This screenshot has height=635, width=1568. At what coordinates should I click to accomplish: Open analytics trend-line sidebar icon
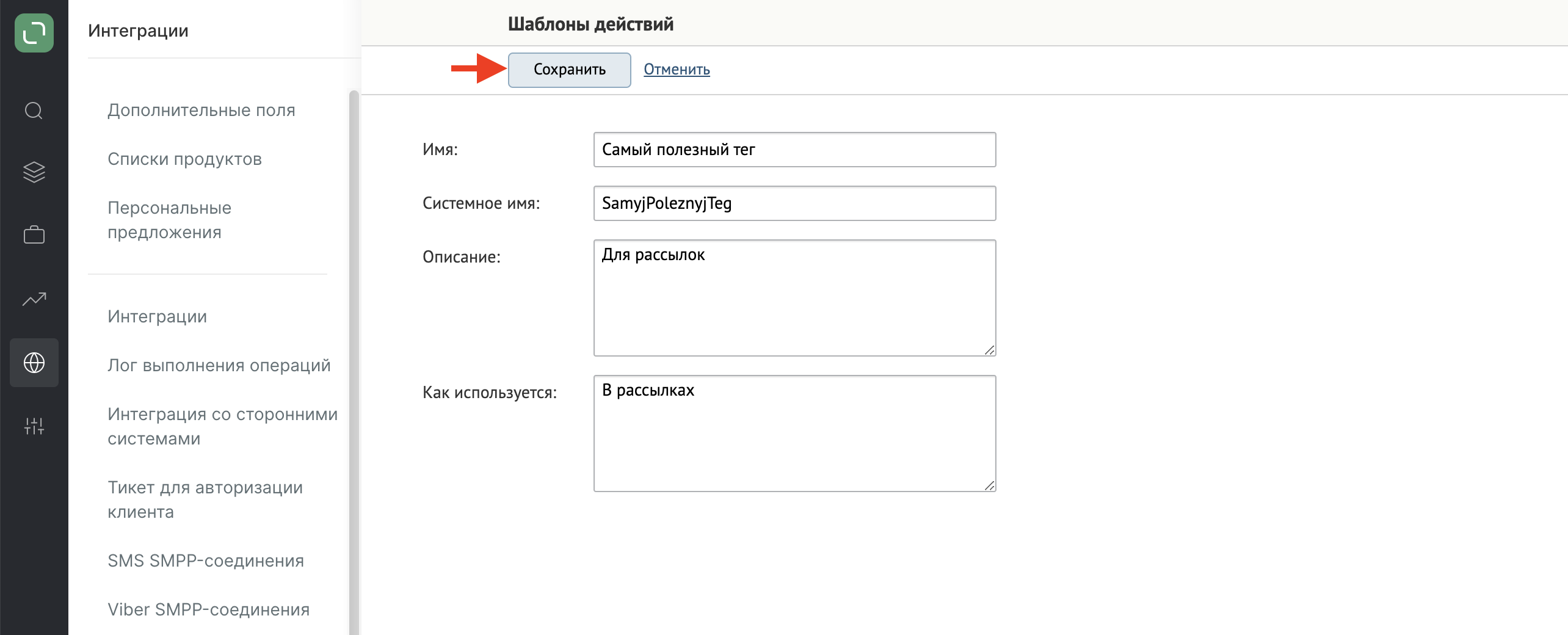[34, 299]
